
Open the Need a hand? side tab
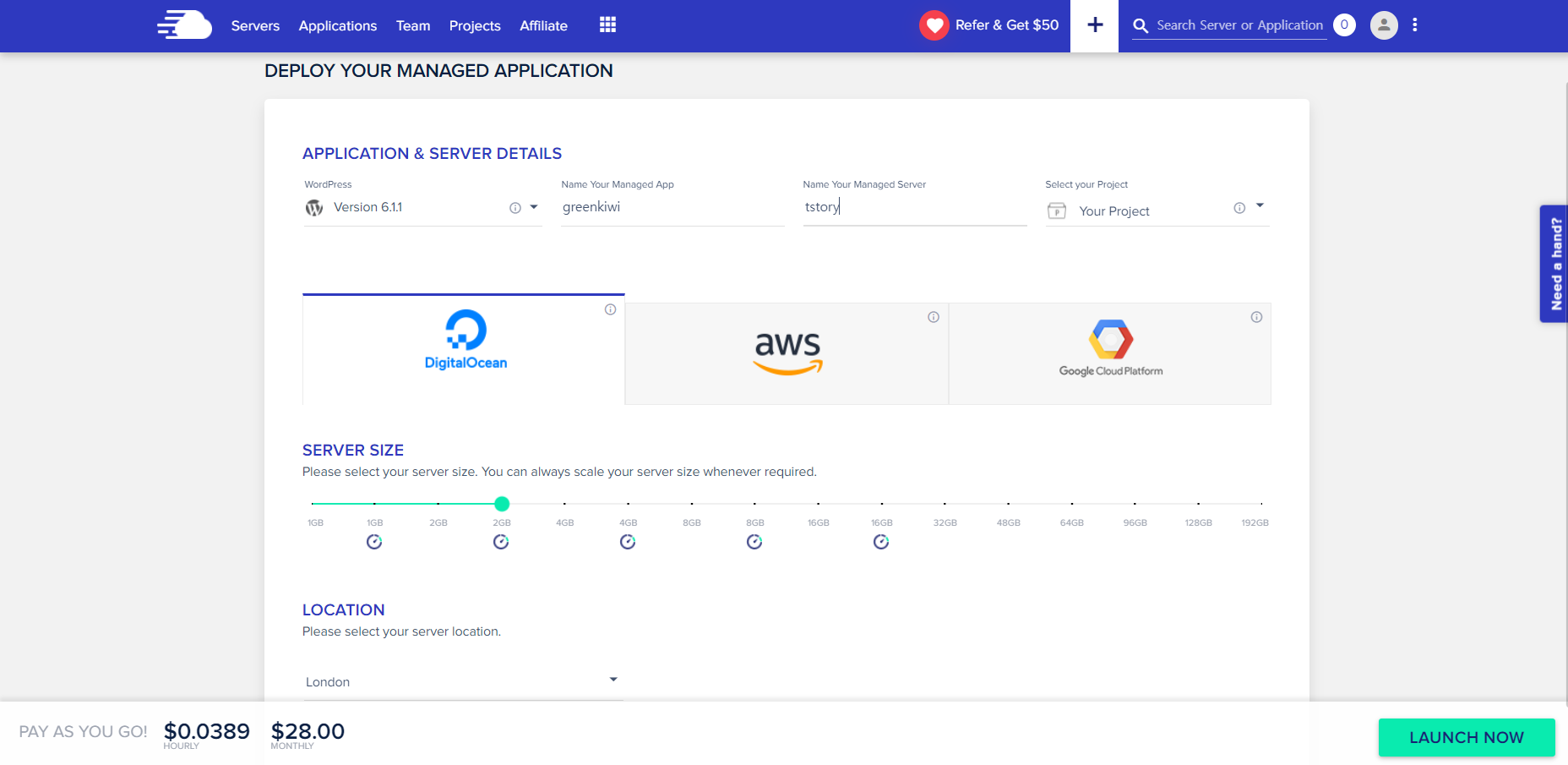(1554, 264)
